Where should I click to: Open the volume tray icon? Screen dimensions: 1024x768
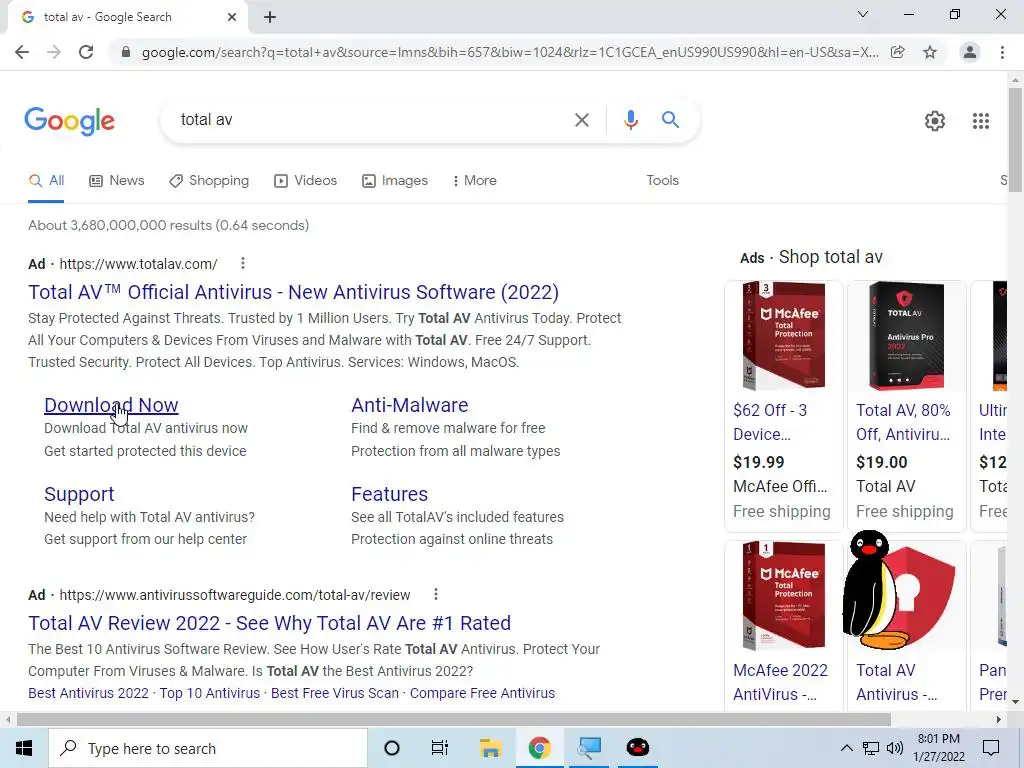[895, 748]
